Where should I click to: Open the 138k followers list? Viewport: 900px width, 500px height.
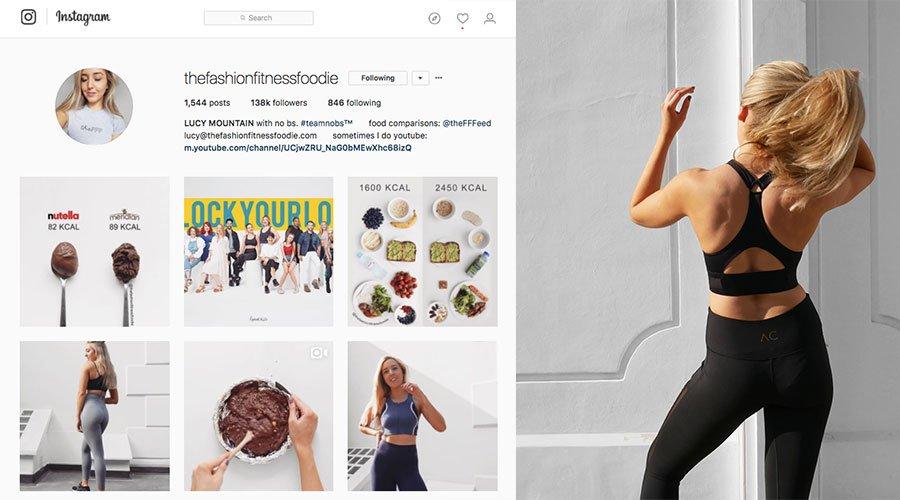[279, 103]
